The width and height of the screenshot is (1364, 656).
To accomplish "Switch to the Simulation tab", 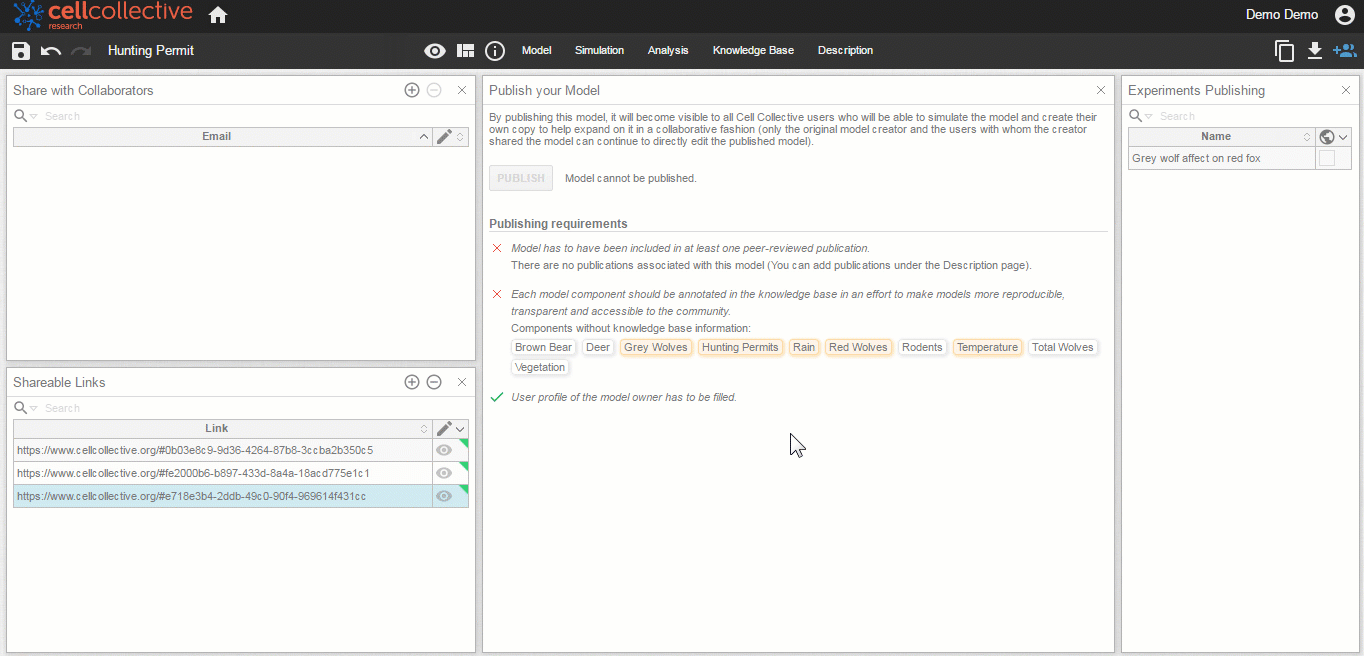I will click(x=599, y=50).
